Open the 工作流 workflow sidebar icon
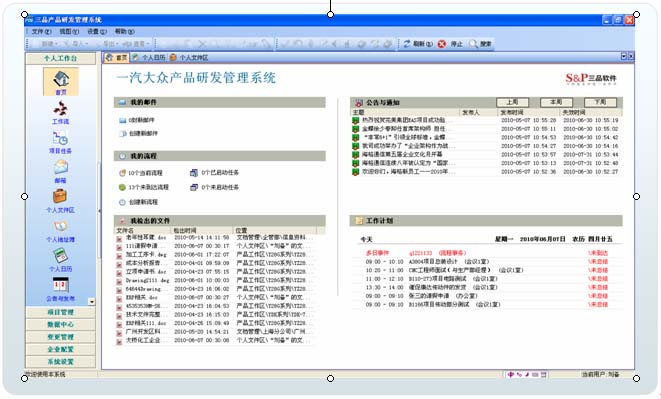Viewport: 661px width, 399px height. (60, 110)
